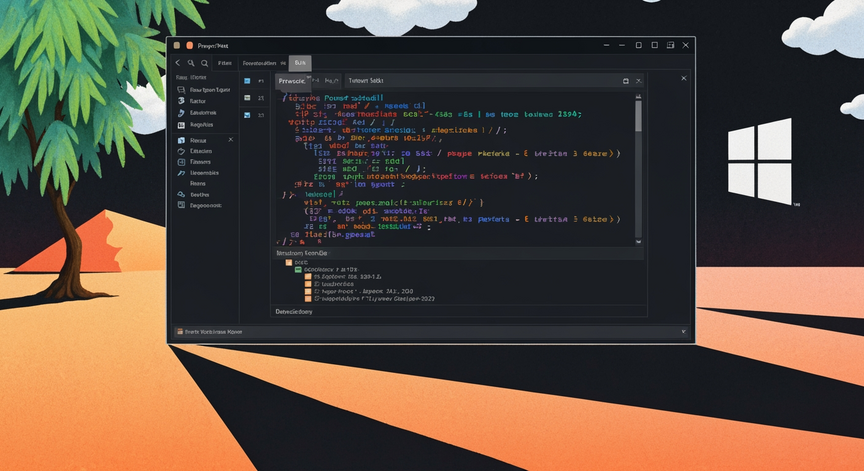This screenshot has height=471, width=864.
Task: Click the beige square icon in the title bar
Action: click(x=177, y=45)
